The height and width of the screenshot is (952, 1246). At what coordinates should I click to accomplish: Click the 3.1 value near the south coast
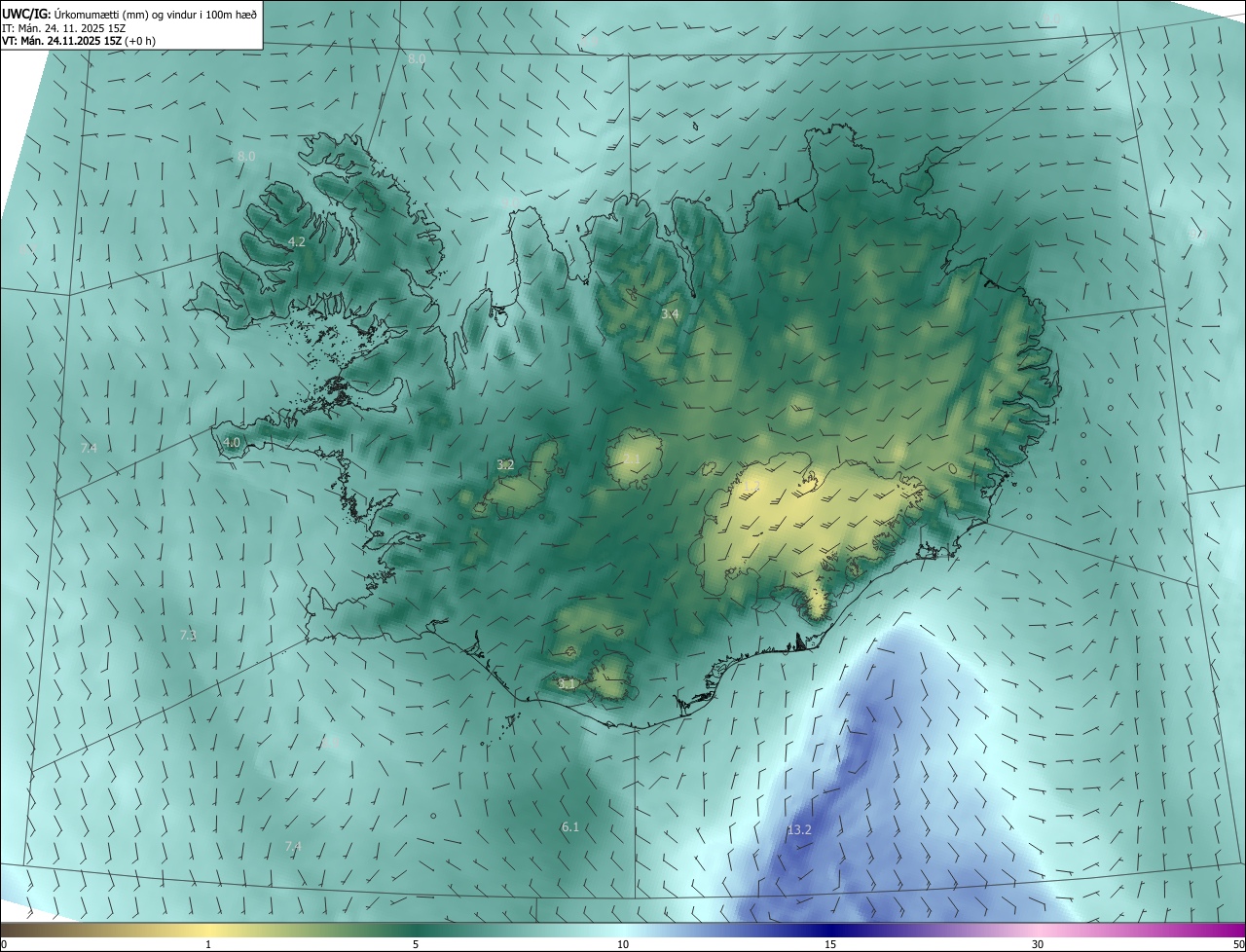(567, 684)
